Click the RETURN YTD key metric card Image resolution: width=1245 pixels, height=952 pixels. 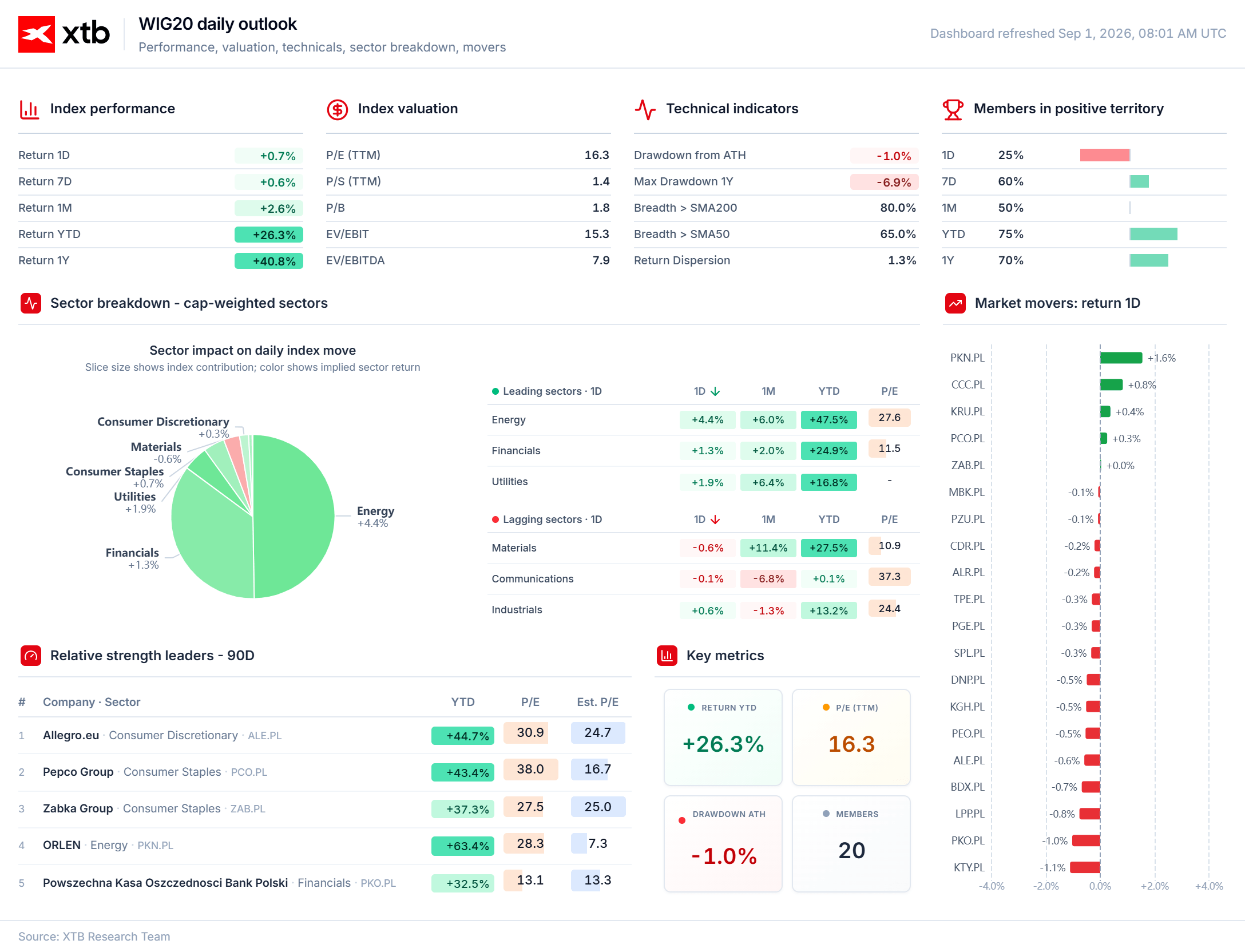coord(723,737)
